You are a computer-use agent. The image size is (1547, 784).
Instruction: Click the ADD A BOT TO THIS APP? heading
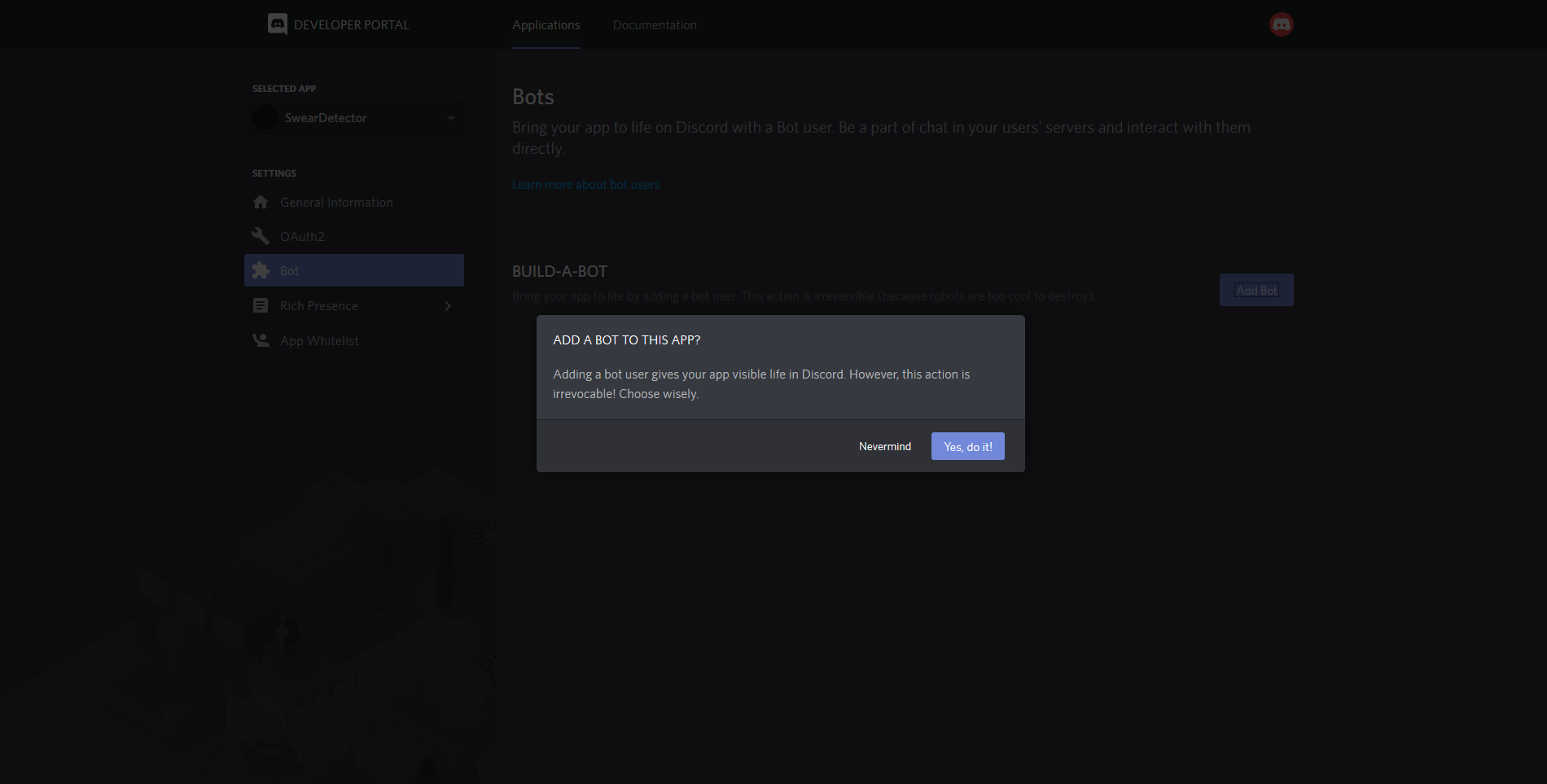pos(627,340)
